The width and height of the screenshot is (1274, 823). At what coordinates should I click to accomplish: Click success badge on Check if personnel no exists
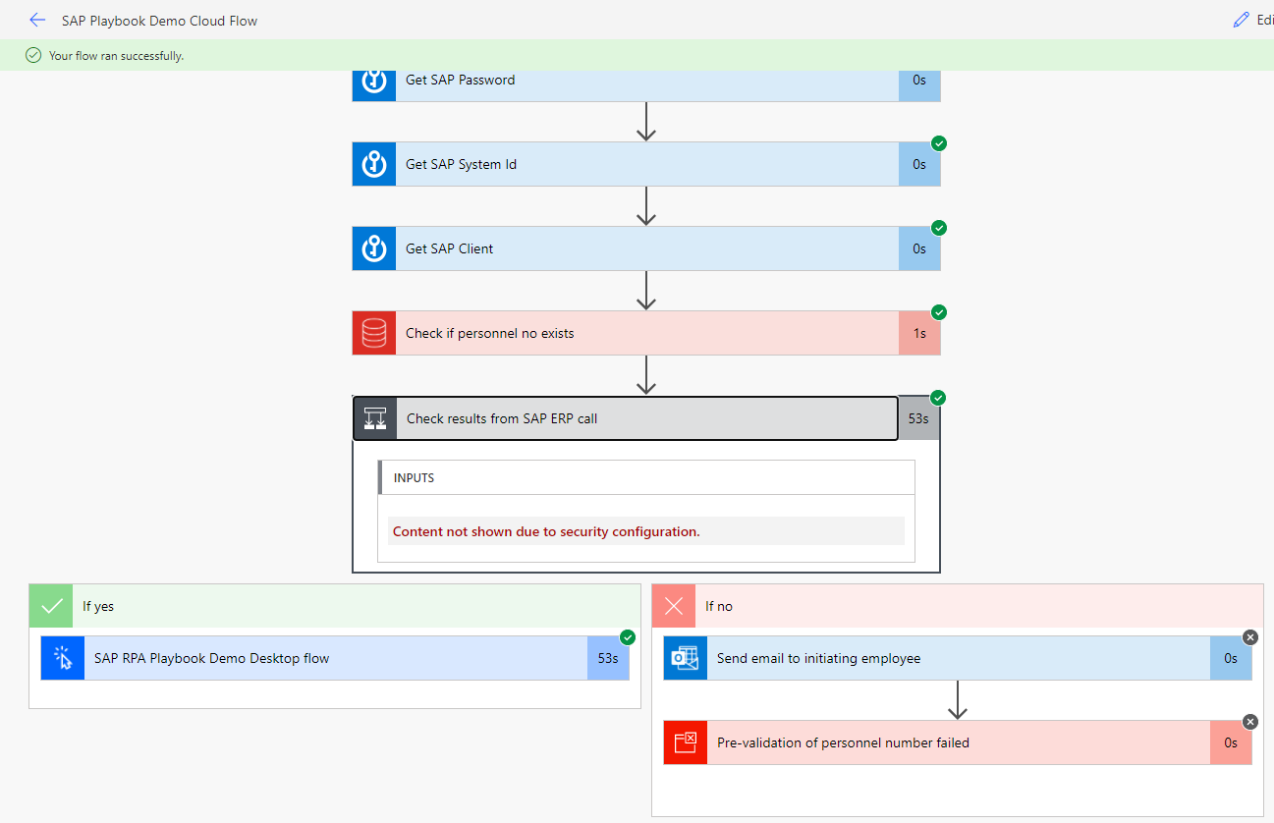point(939,312)
